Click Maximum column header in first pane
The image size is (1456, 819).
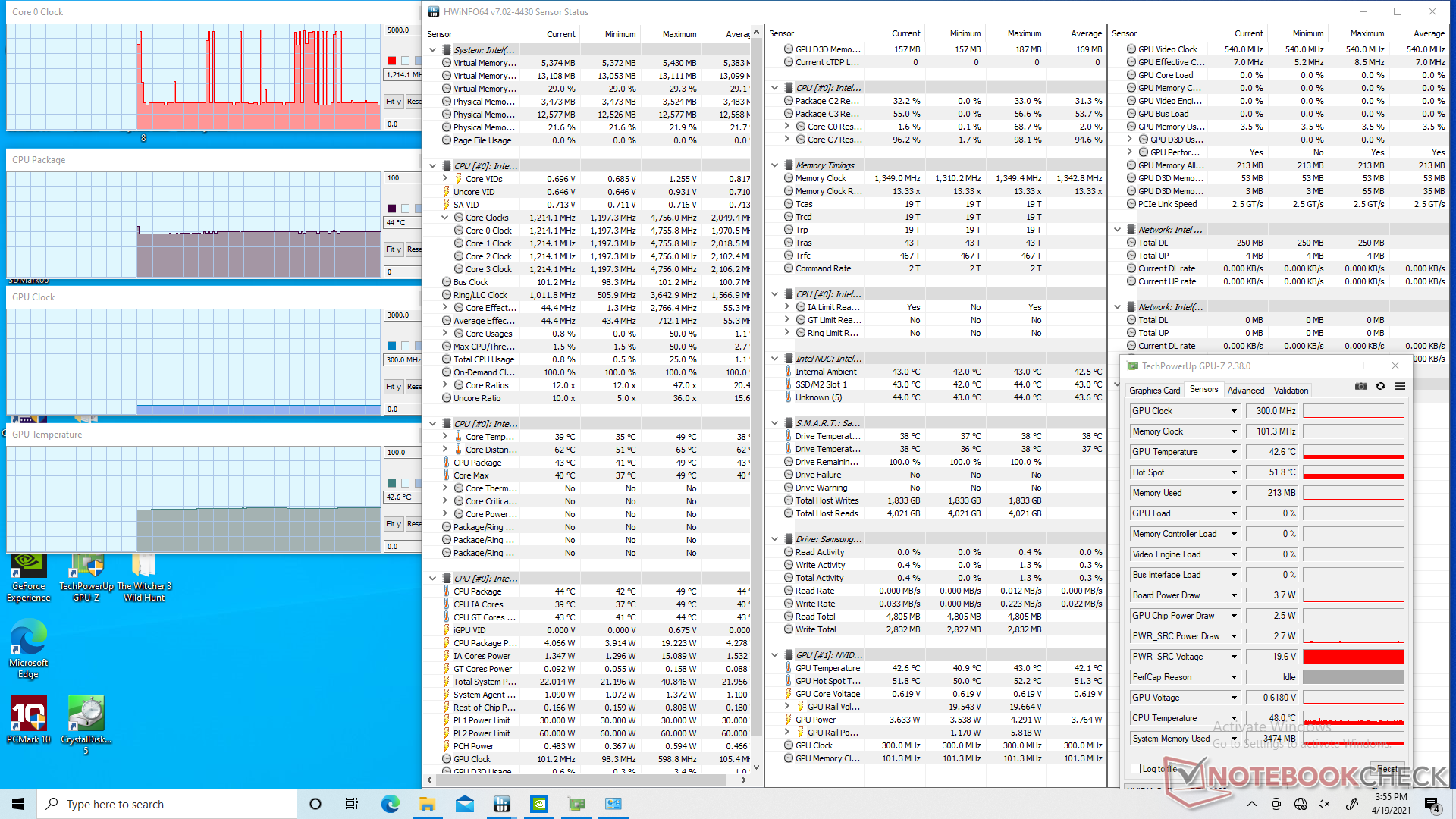pyautogui.click(x=679, y=34)
